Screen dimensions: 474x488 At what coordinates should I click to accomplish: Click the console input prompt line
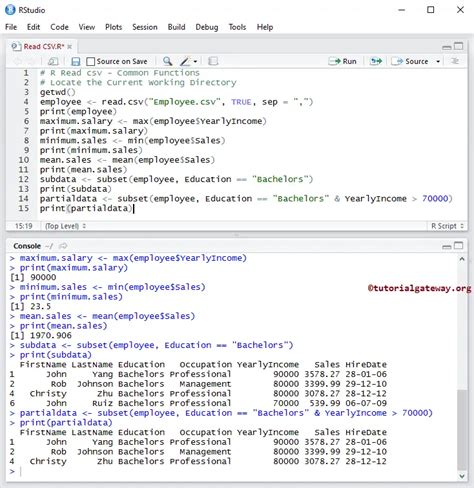[233, 471]
